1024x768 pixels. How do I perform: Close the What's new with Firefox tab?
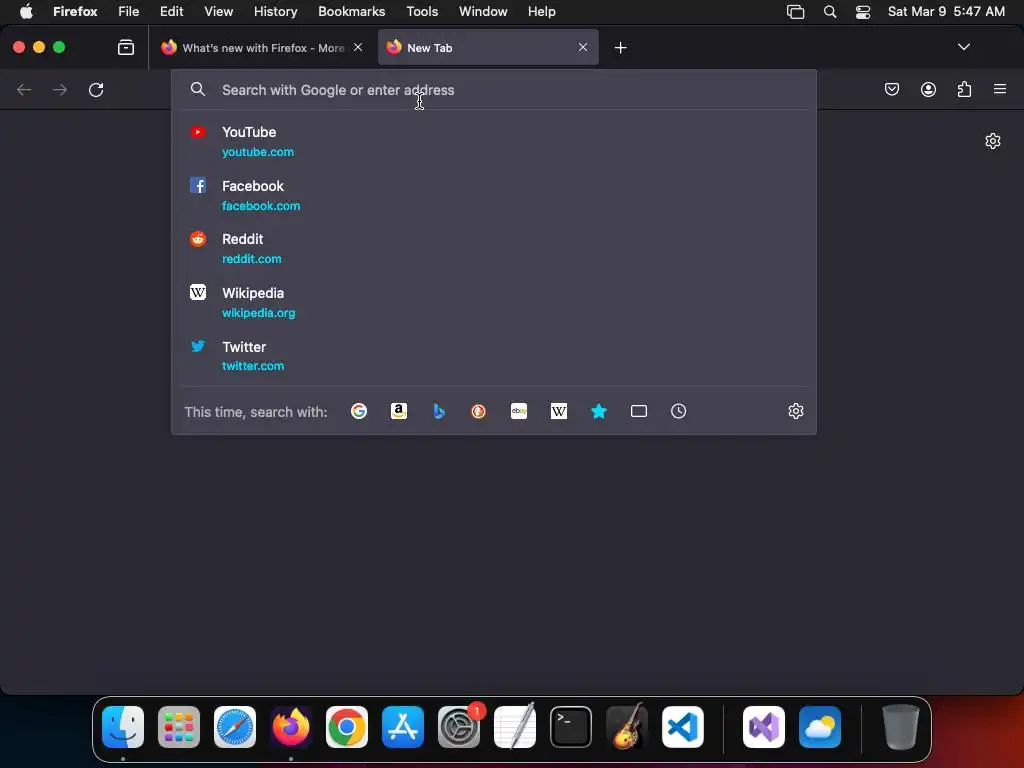coord(358,47)
